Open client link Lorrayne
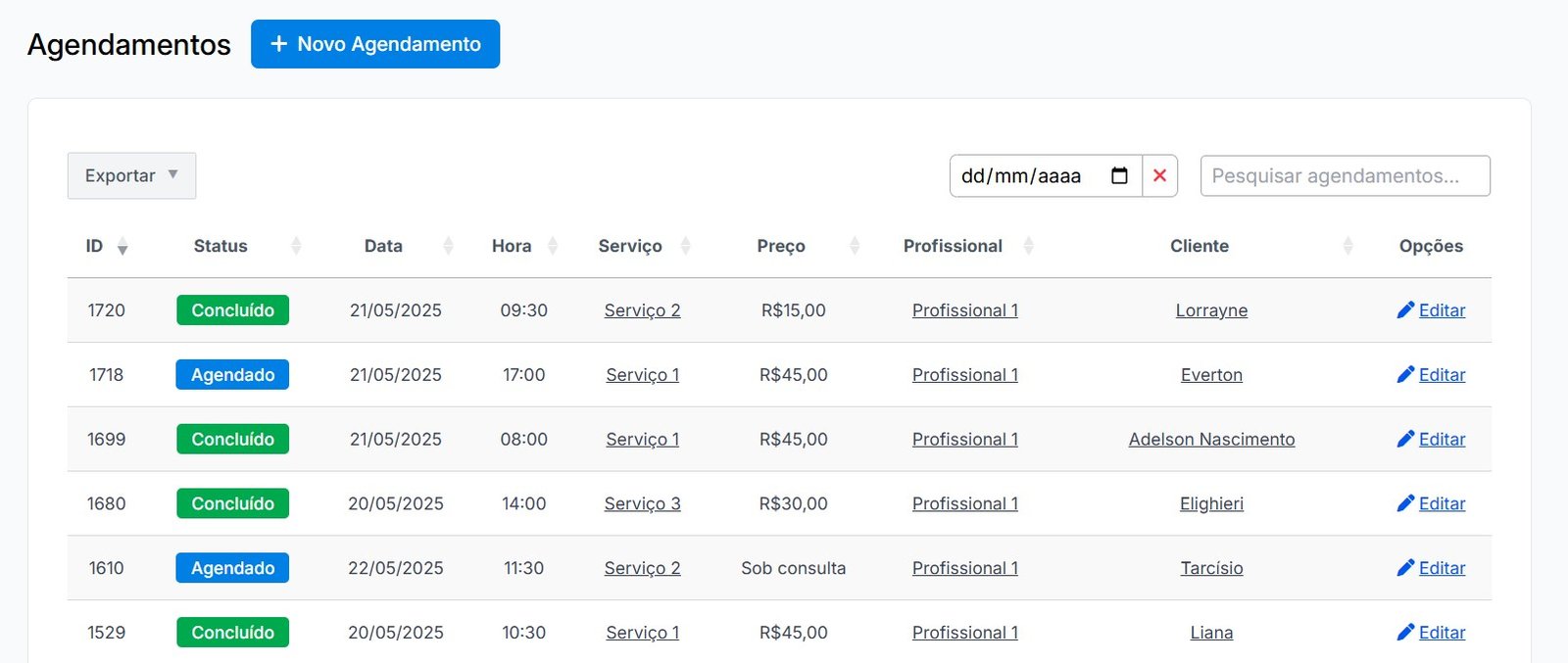This screenshot has width=1568, height=663. (1211, 310)
